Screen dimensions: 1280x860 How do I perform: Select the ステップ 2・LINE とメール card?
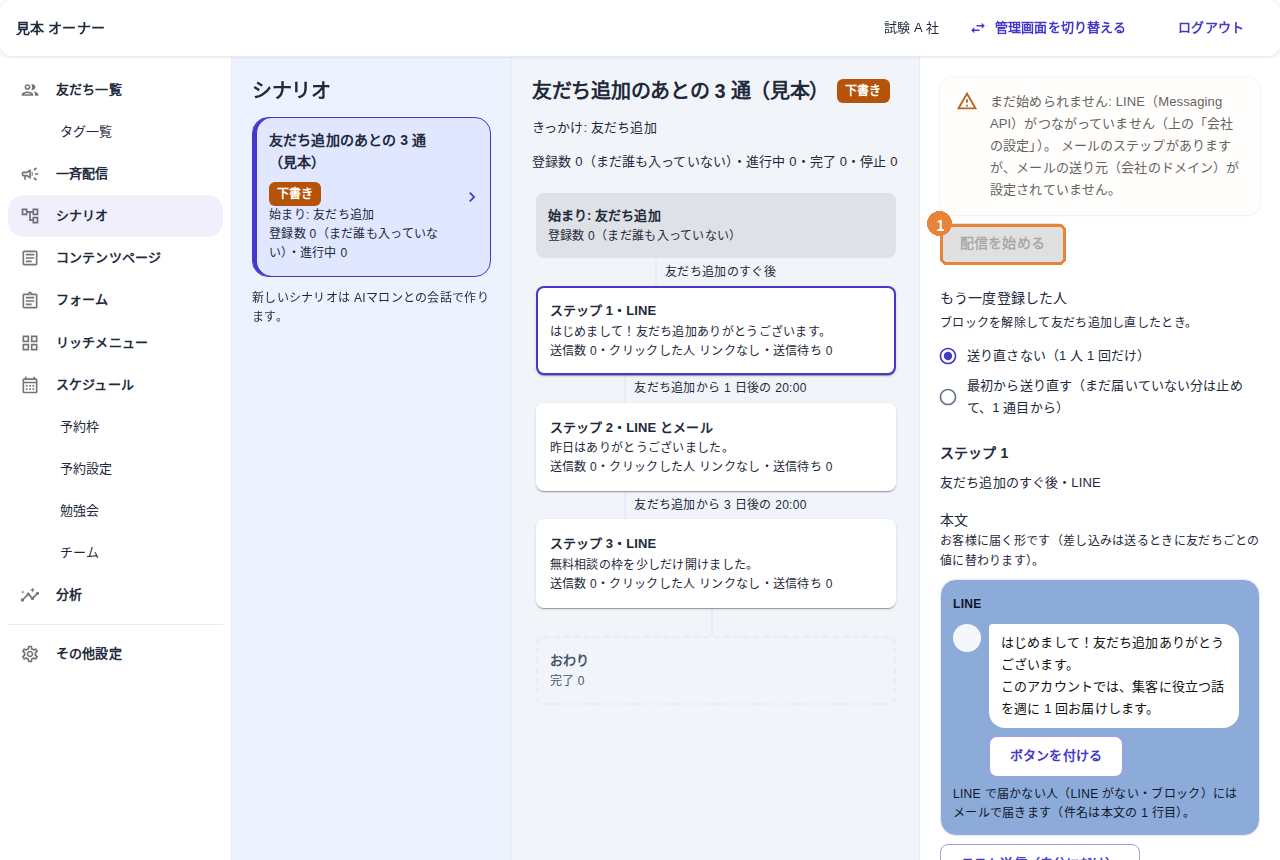tap(716, 447)
